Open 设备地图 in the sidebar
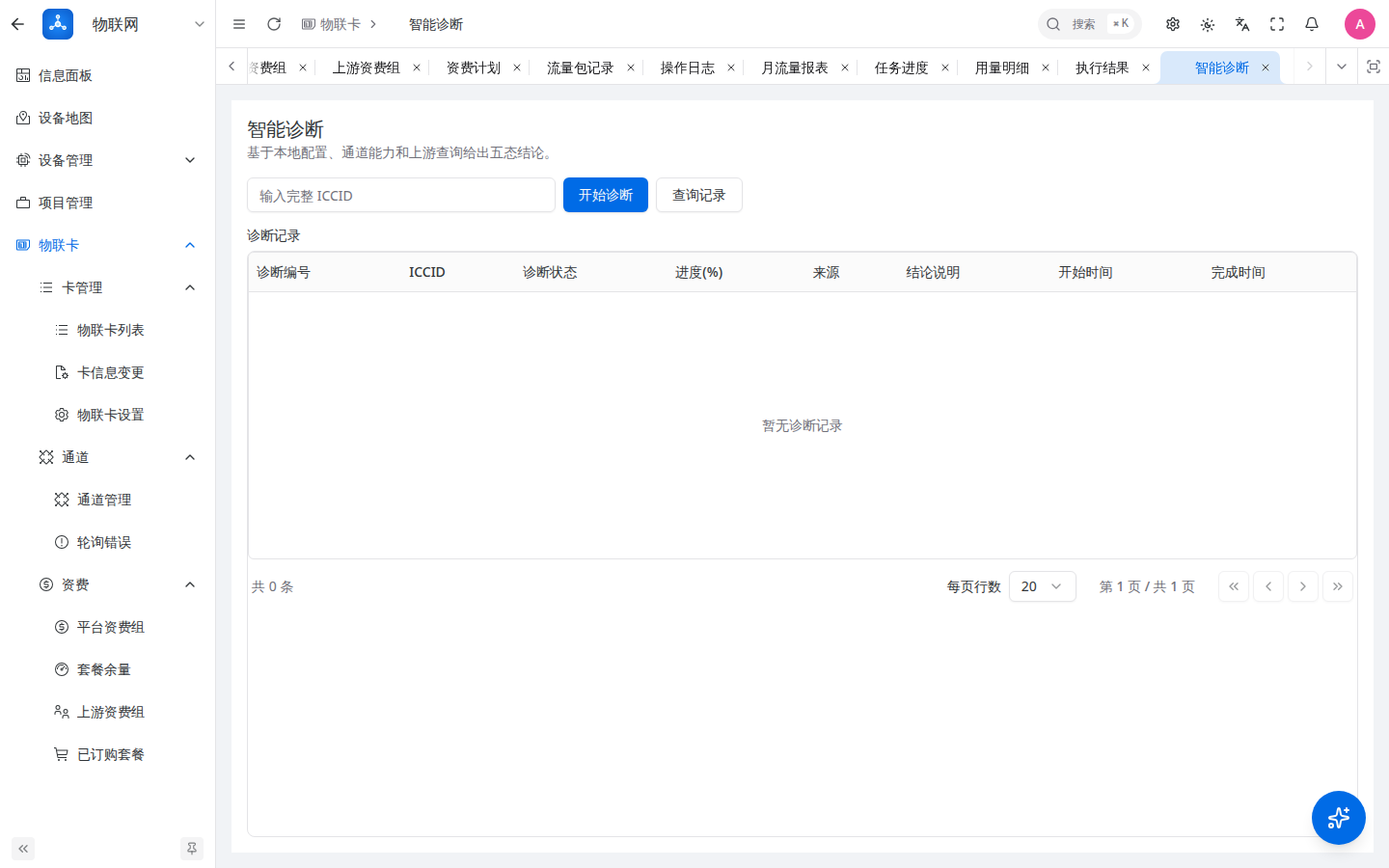The width and height of the screenshot is (1389, 868). tap(107, 118)
